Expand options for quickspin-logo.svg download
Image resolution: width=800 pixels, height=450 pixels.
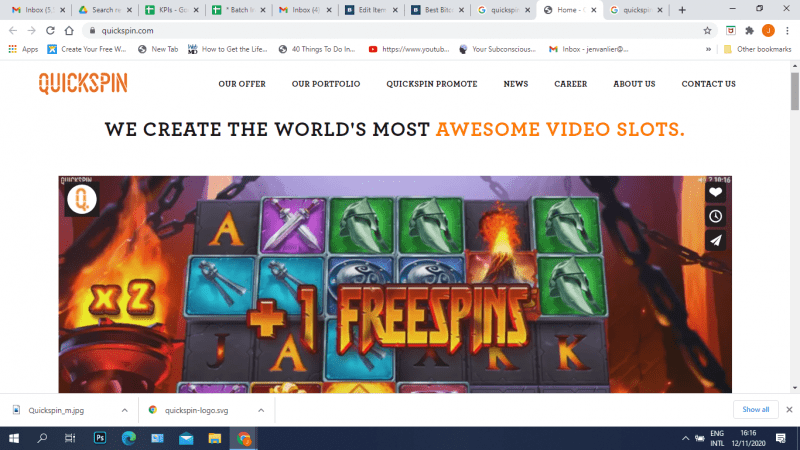coord(261,410)
